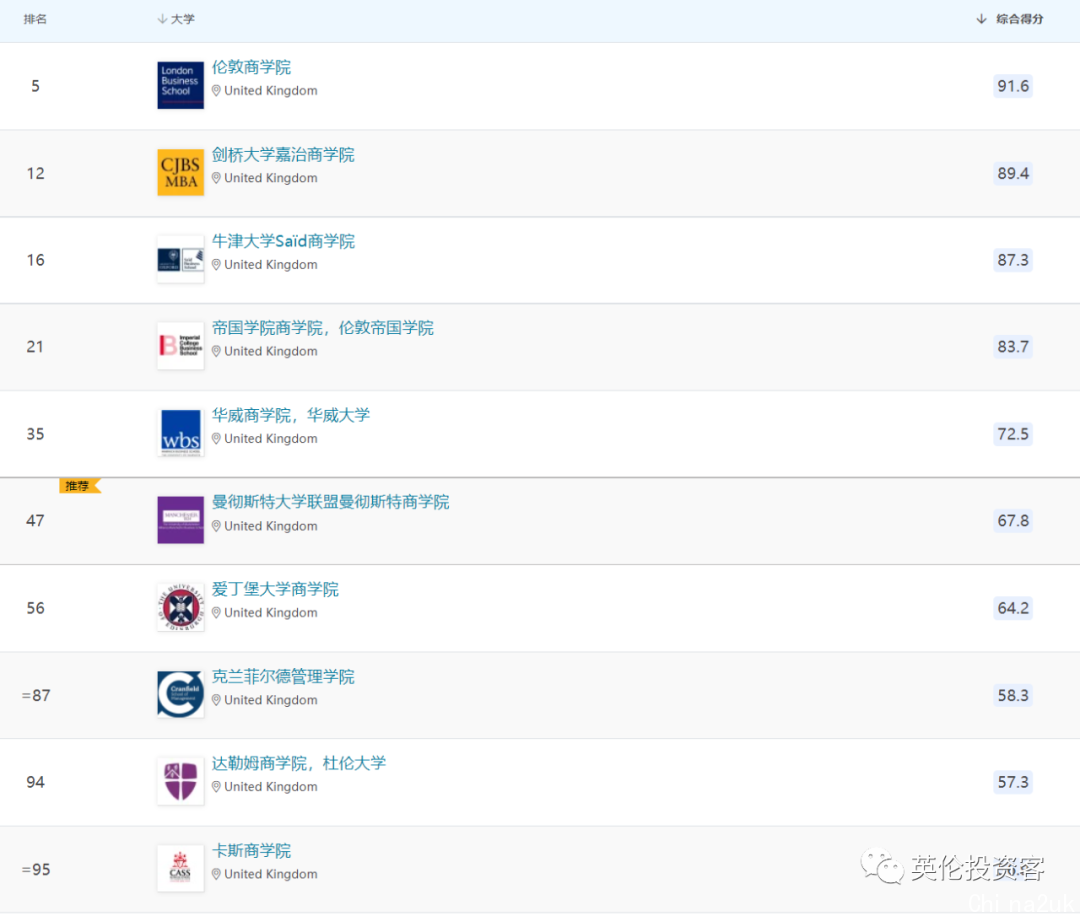This screenshot has height=916, width=1080.
Task: Click location pin icon under 伦敦商学院
Action: pyautogui.click(x=216, y=91)
